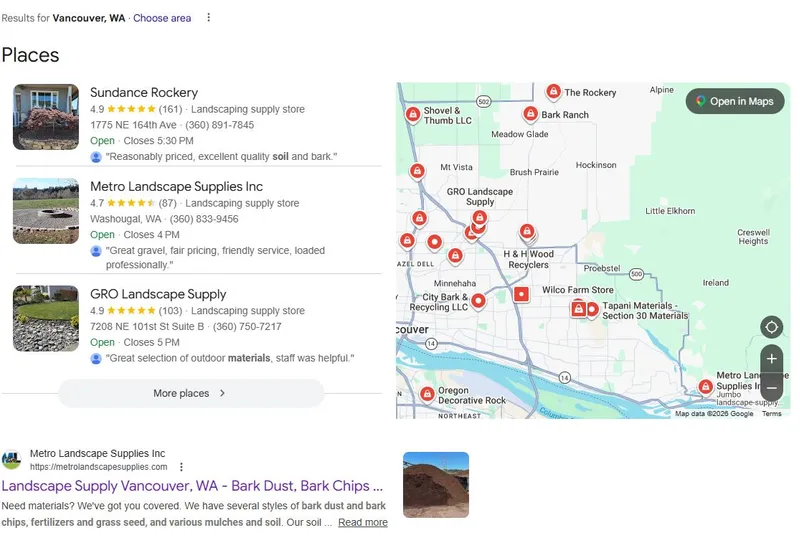
Task: Open Landscape Supply Vancouver, WA result link
Action: (x=192, y=486)
